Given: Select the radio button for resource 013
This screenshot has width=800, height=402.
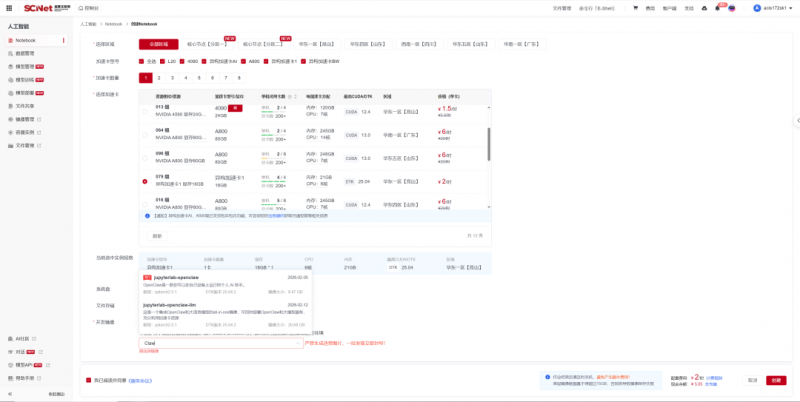Looking at the screenshot, I should [x=146, y=112].
